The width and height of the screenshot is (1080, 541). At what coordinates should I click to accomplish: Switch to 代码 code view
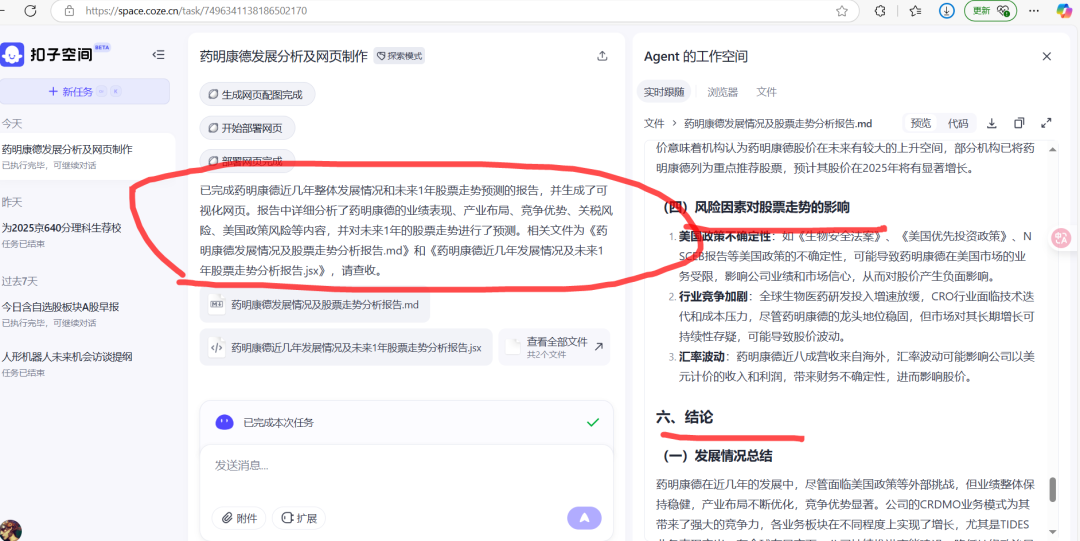tap(957, 123)
